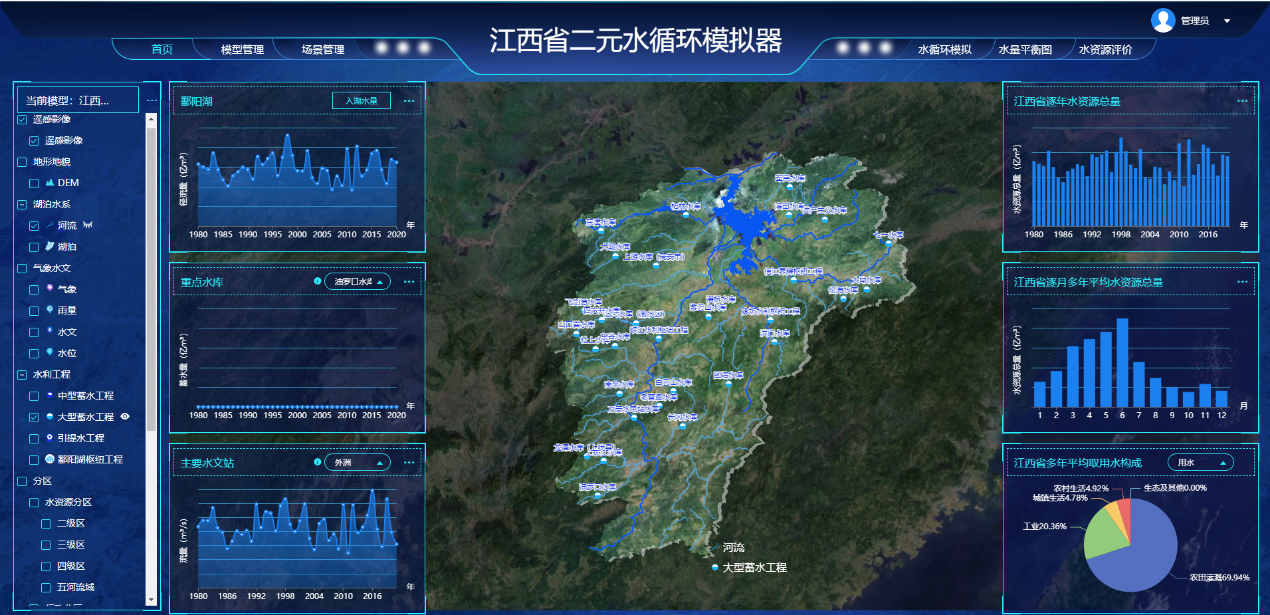Open the more options dots beside 当前模型

[152, 100]
